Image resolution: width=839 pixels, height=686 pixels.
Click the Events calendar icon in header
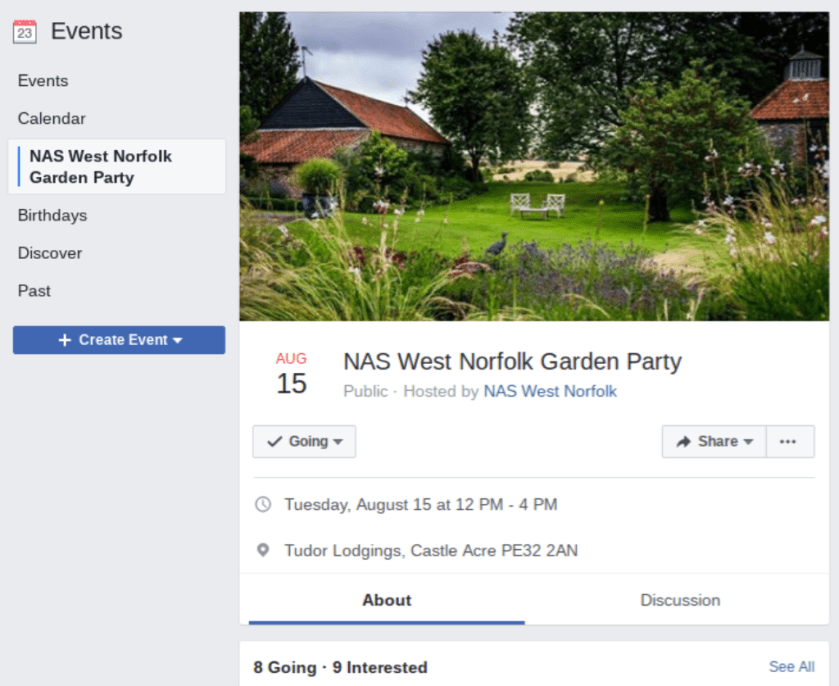[24, 32]
